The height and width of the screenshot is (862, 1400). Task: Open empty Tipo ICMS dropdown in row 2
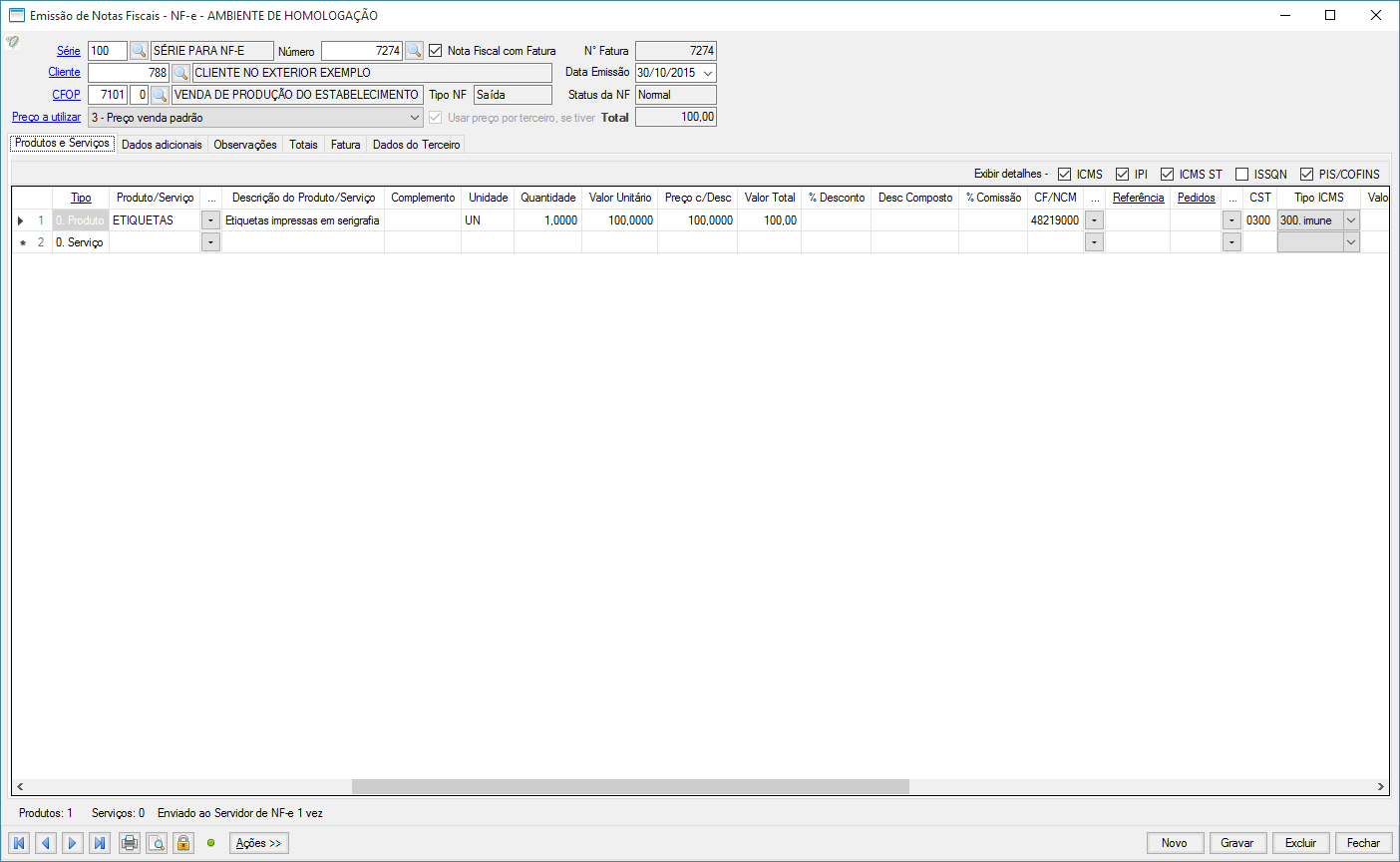[1351, 242]
